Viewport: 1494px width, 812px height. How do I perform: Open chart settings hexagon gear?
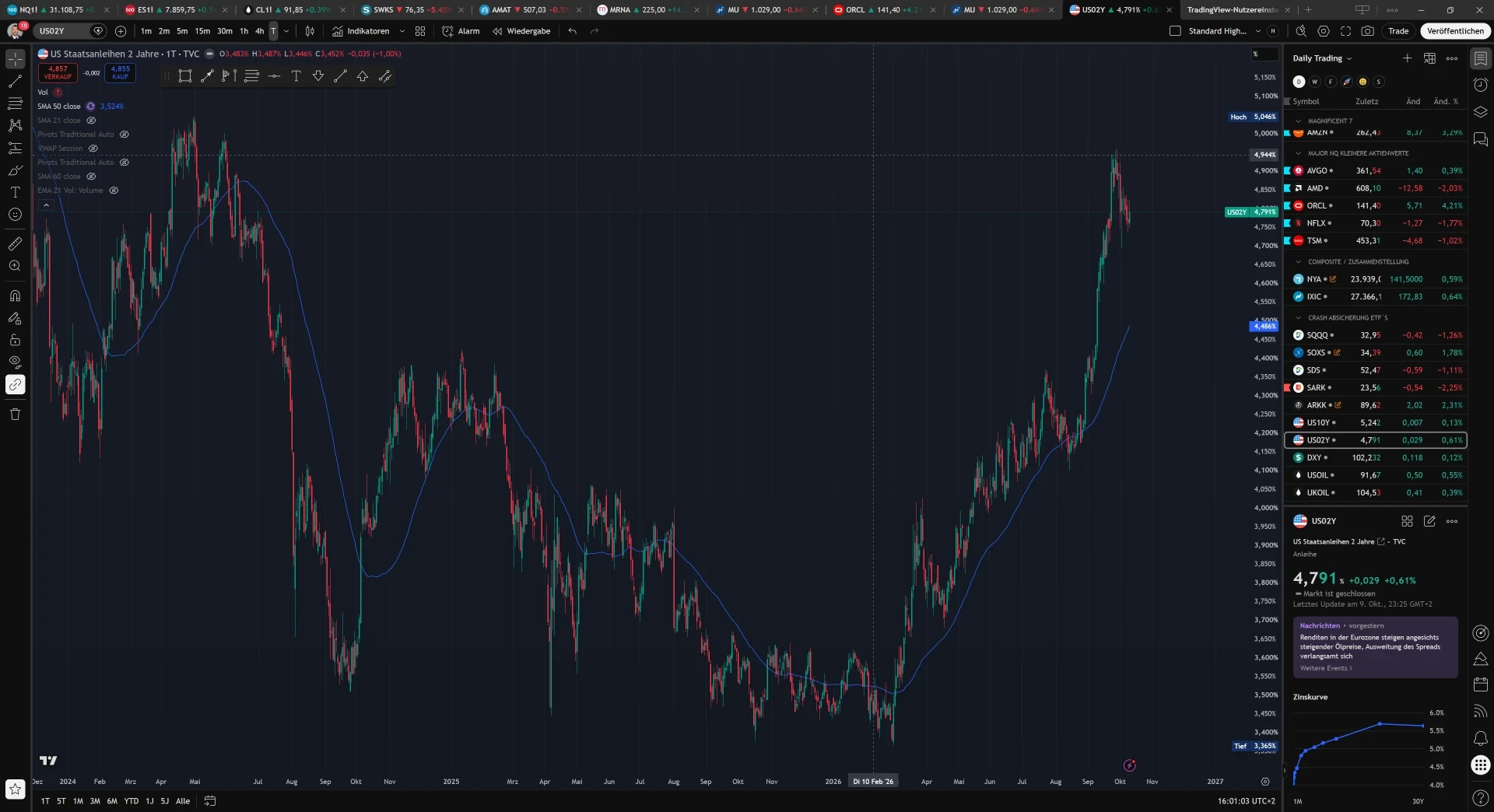(x=1324, y=31)
